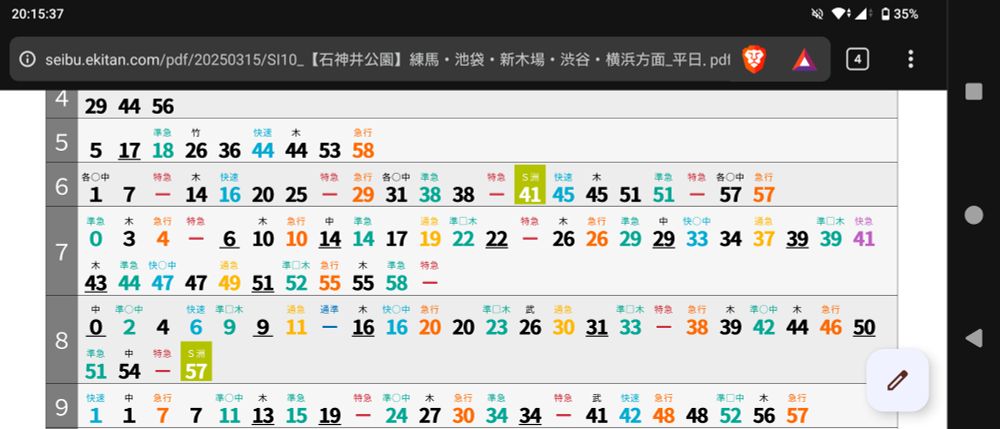Viewport: 1000px width, 429px height.
Task: Select the hour 7 row header
Action: point(62,251)
